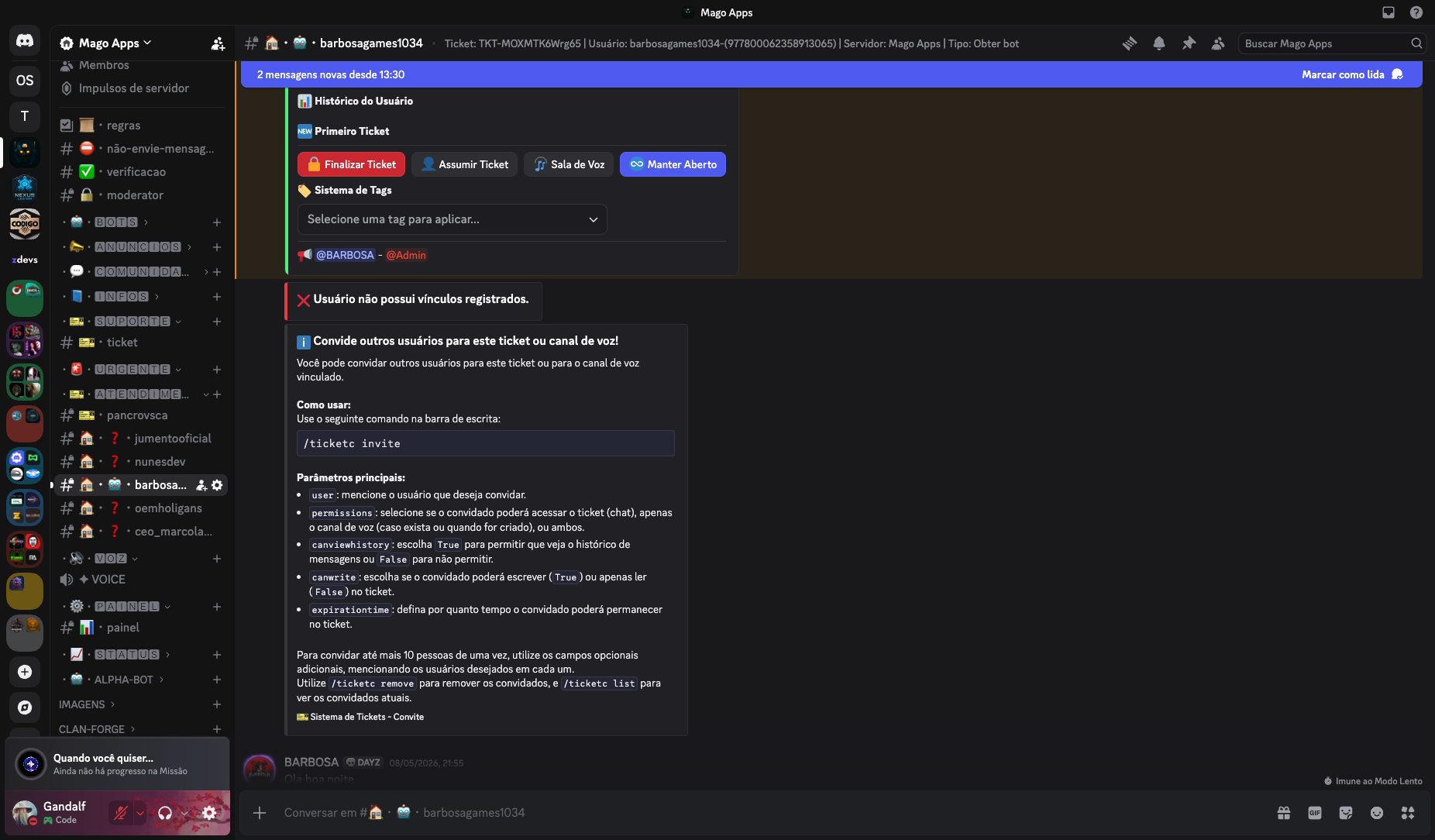The image size is (1435, 840).
Task: Click the Manter Aberto button
Action: [673, 164]
